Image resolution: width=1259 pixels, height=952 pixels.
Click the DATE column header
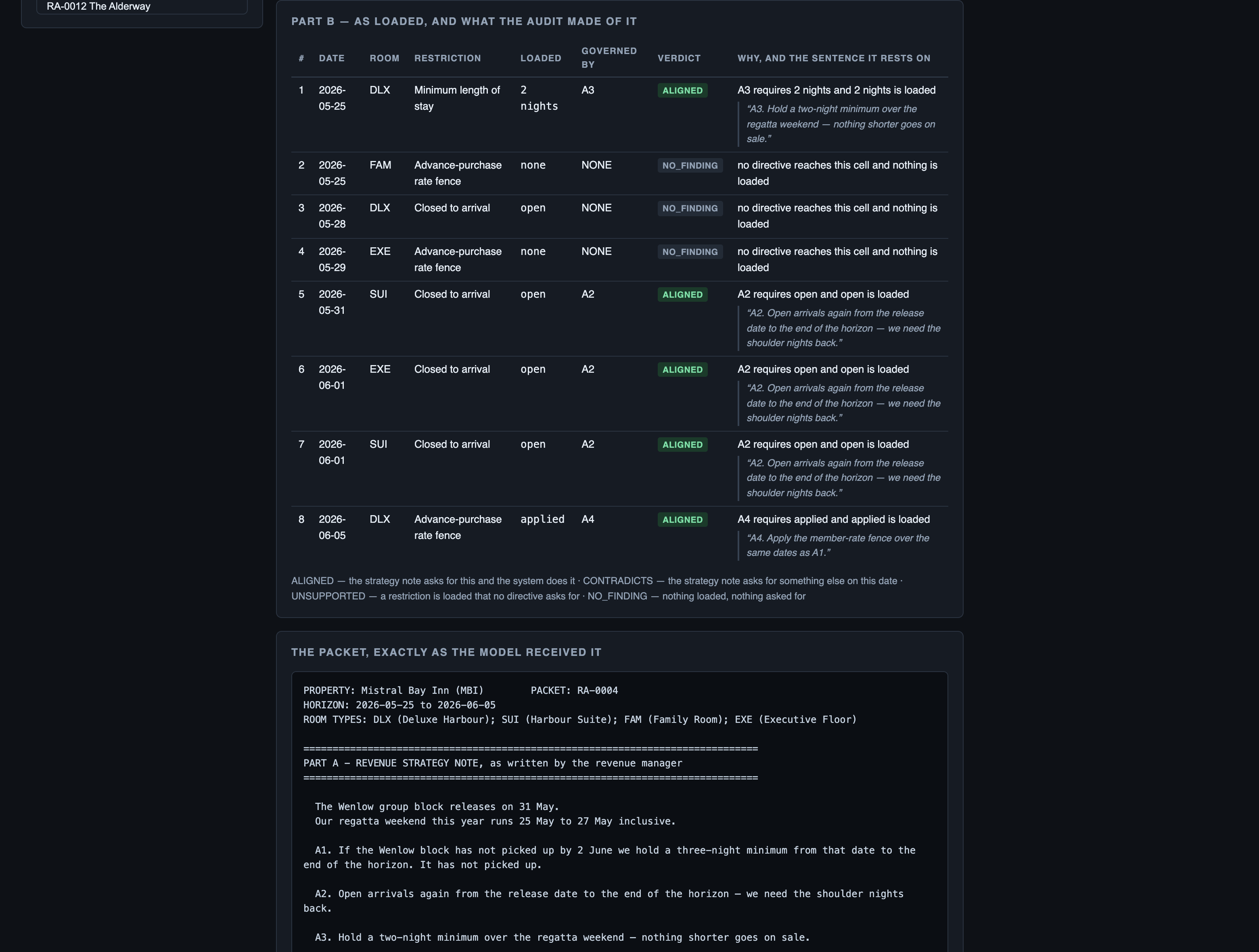tap(331, 58)
